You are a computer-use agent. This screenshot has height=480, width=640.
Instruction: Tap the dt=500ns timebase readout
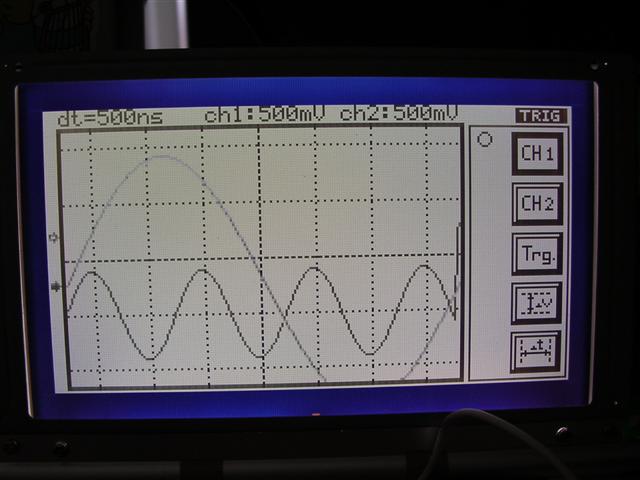[x=110, y=118]
